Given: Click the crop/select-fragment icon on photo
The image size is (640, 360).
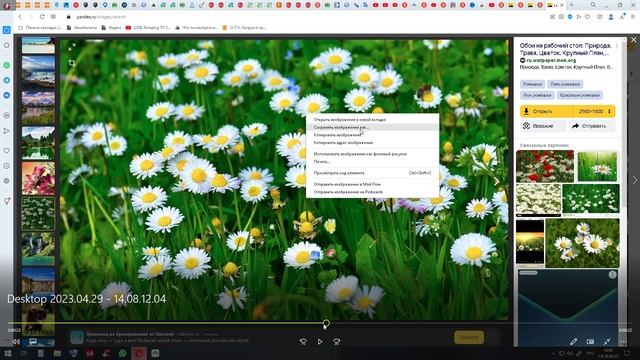Looking at the screenshot, I should point(72,63).
